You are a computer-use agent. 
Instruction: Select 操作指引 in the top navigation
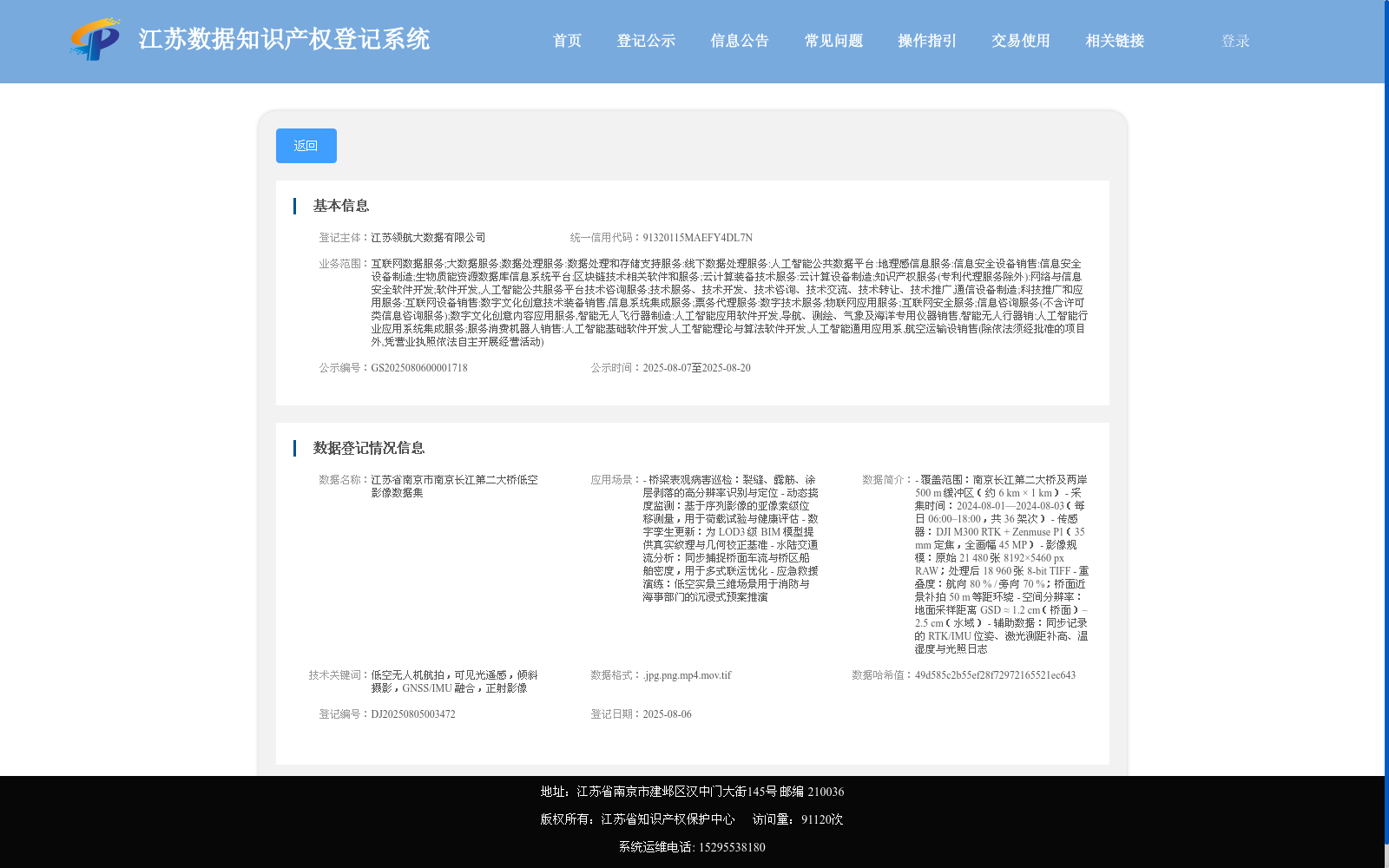[927, 41]
